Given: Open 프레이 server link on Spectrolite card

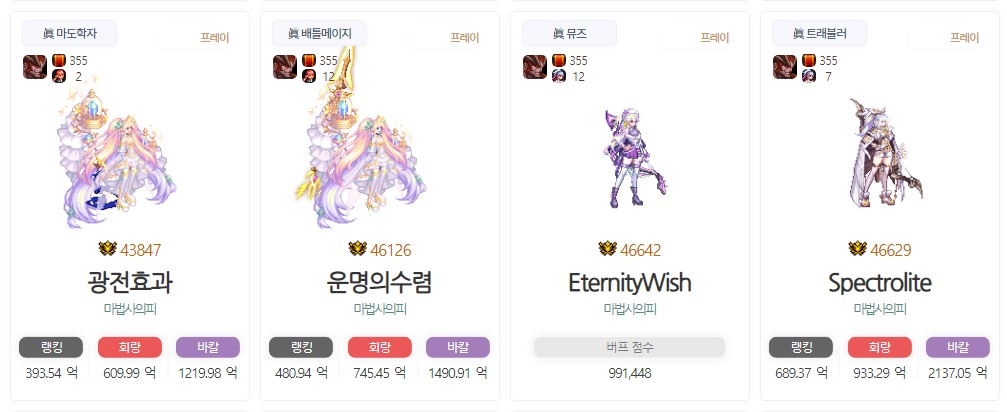Looking at the screenshot, I should [965, 38].
